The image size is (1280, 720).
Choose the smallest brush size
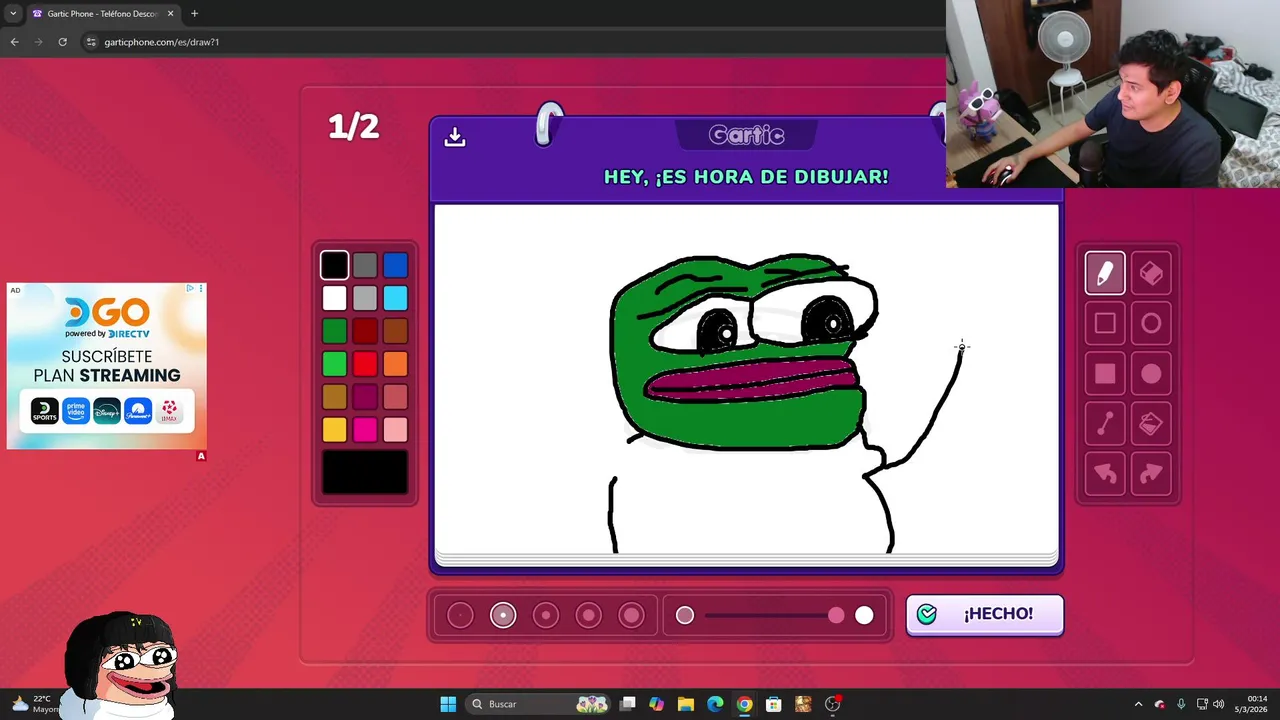[460, 615]
